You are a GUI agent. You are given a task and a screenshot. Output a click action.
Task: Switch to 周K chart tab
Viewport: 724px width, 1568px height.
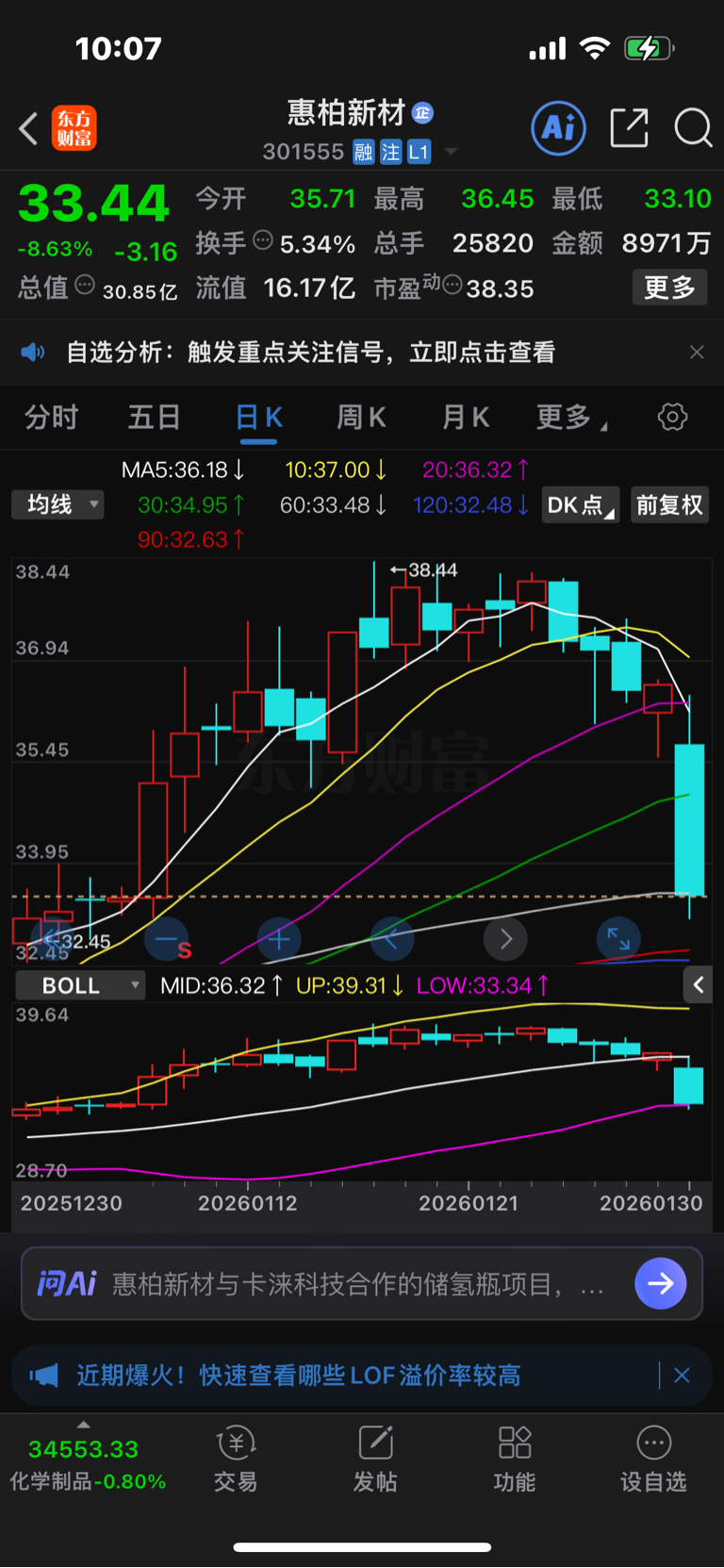(361, 417)
